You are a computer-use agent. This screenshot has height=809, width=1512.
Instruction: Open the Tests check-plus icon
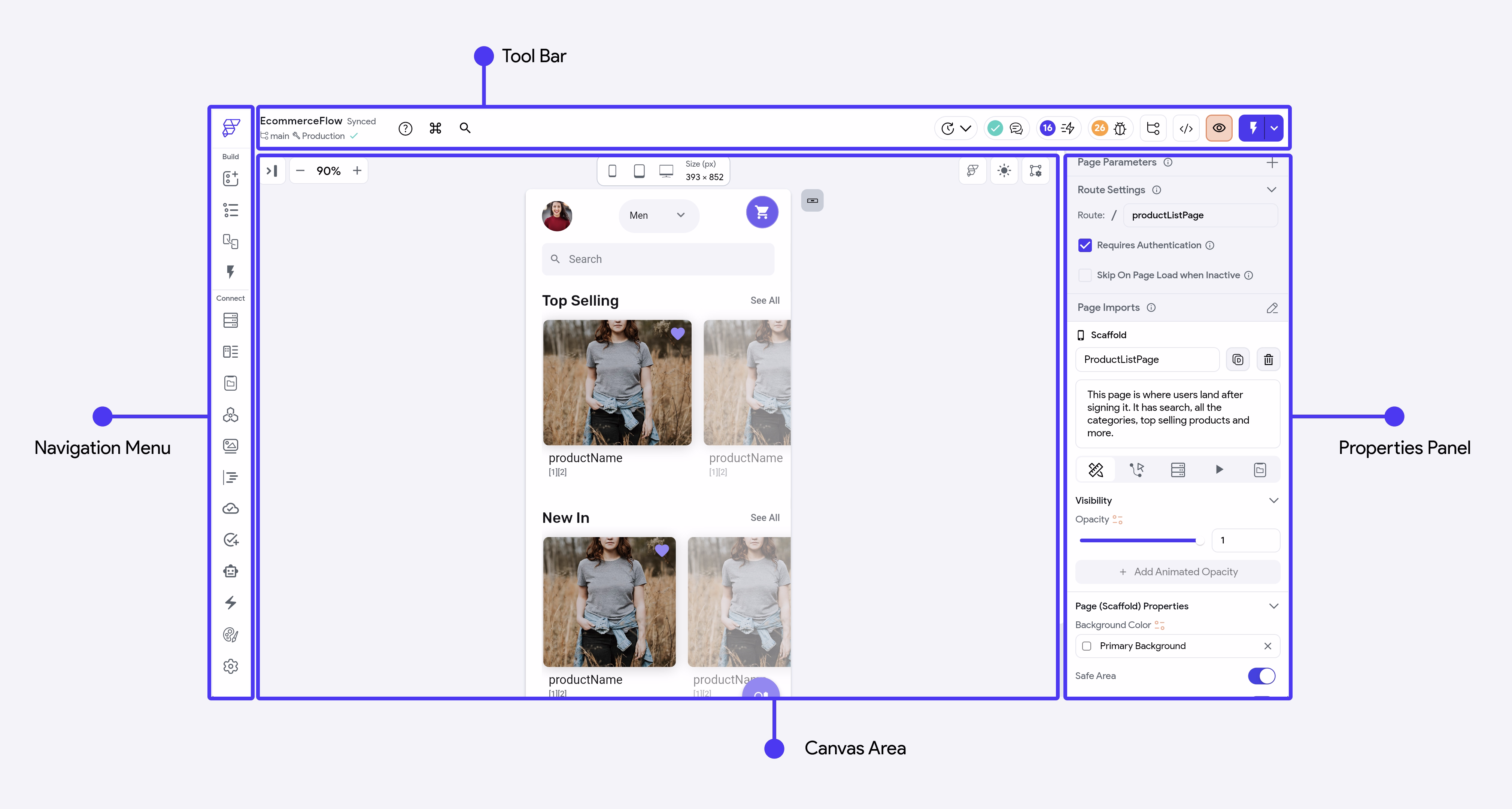coord(231,540)
